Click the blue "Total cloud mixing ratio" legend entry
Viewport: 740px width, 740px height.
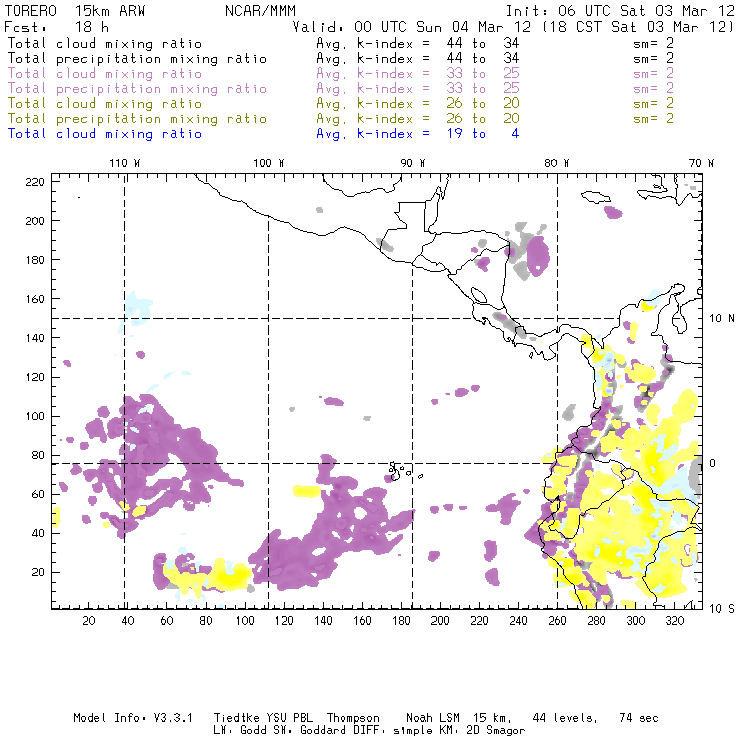(104, 134)
